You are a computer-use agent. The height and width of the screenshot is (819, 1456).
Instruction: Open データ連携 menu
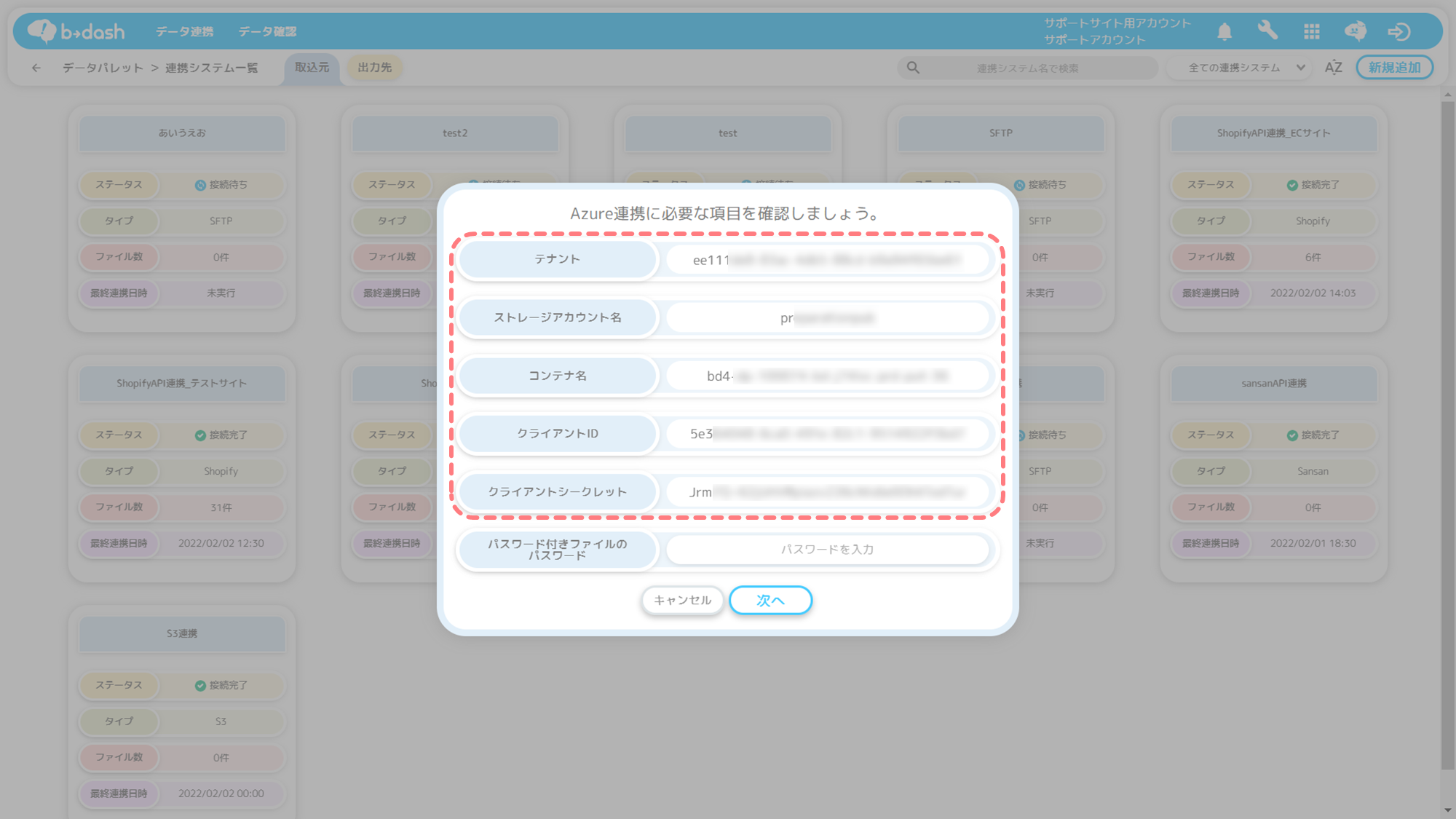[185, 31]
